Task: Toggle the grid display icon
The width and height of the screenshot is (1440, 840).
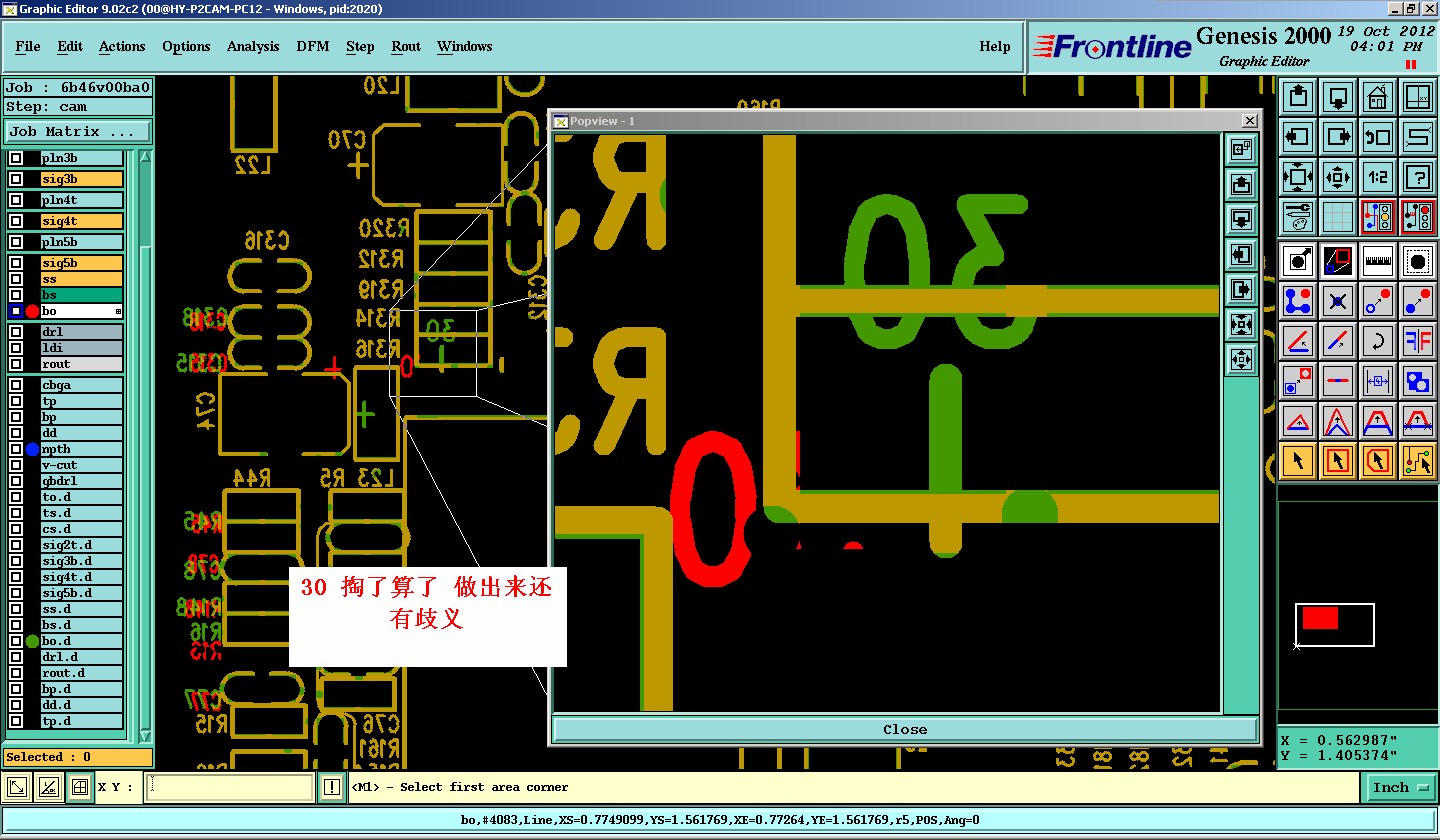Action: [1338, 217]
